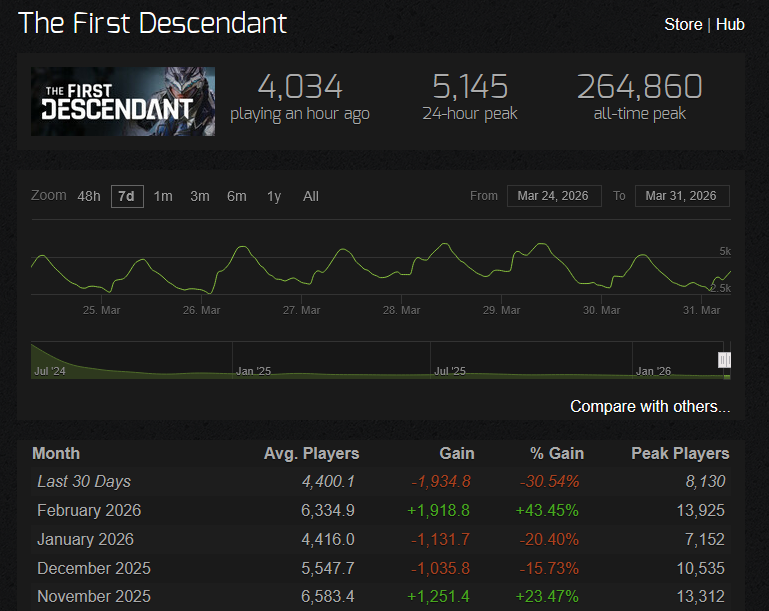Click Compare with others link

click(650, 407)
